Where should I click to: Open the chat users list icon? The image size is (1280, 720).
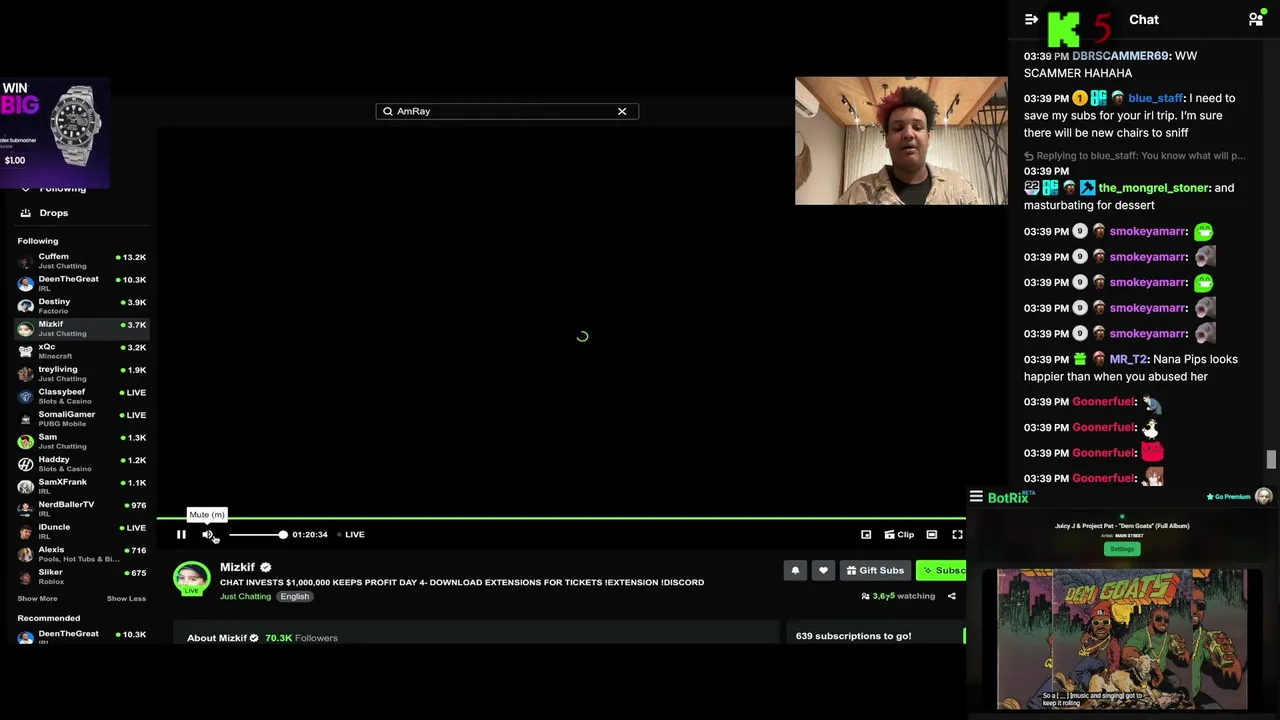pyautogui.click(x=1256, y=19)
